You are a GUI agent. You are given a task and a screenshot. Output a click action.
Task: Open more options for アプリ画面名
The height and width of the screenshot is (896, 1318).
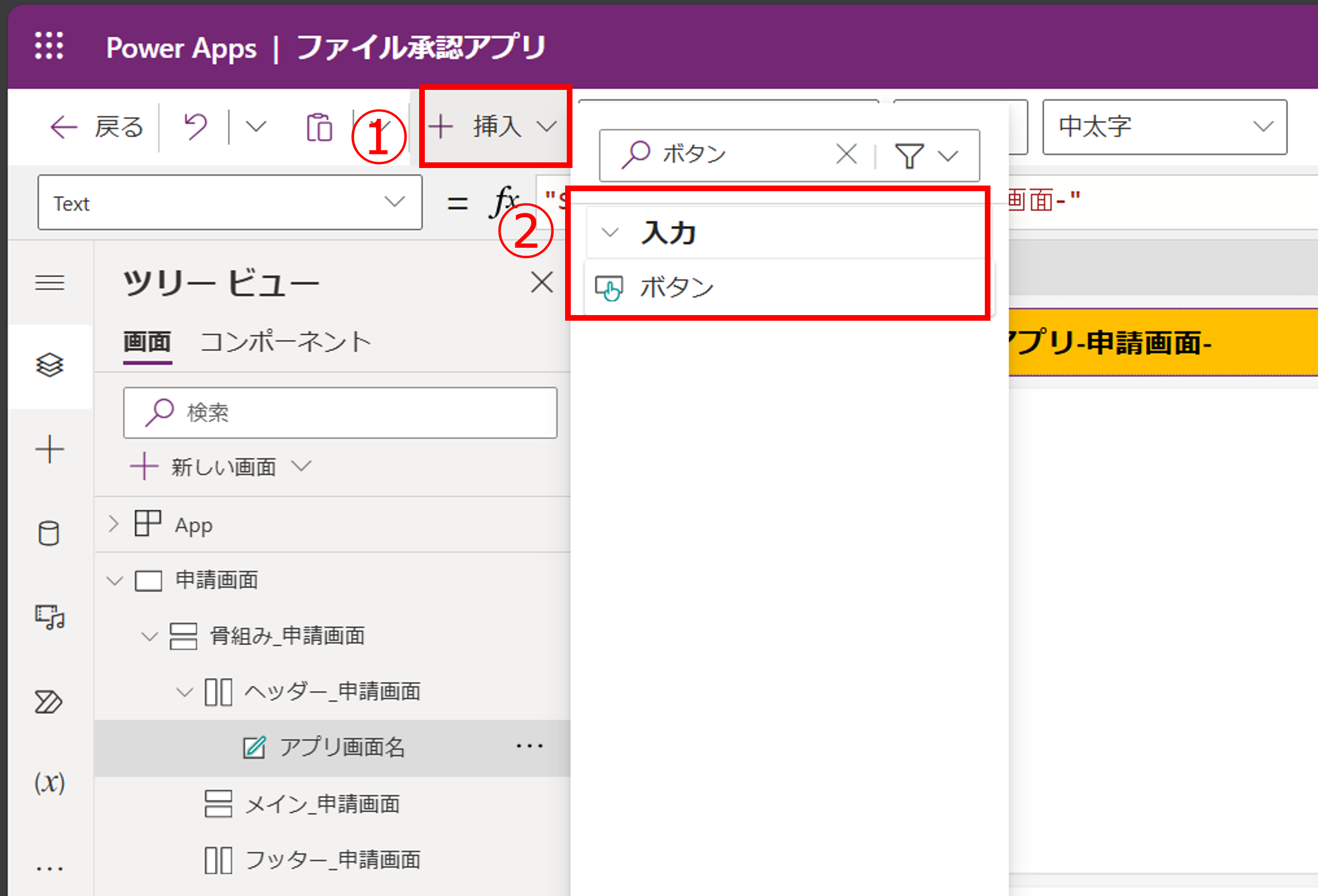click(529, 746)
